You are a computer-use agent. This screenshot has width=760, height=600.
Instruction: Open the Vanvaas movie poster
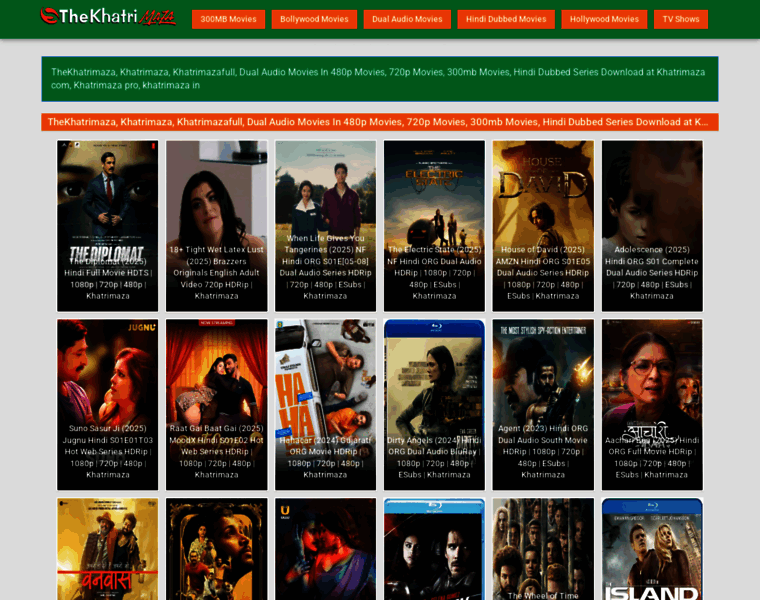click(x=108, y=549)
